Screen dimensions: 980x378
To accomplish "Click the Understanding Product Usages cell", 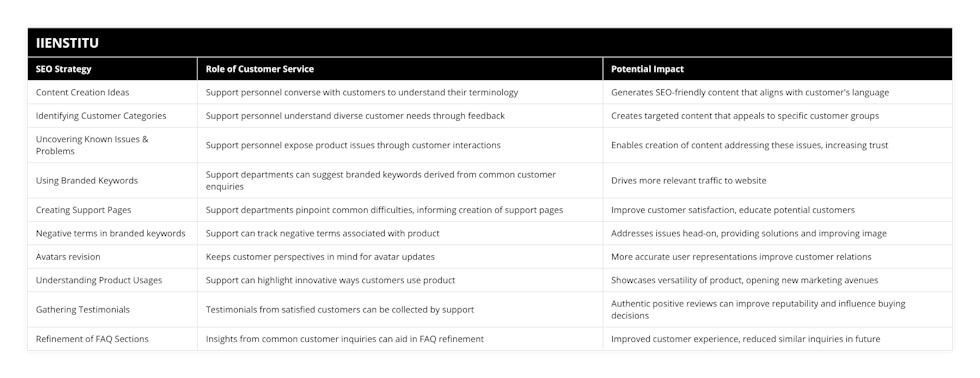I will point(112,280).
